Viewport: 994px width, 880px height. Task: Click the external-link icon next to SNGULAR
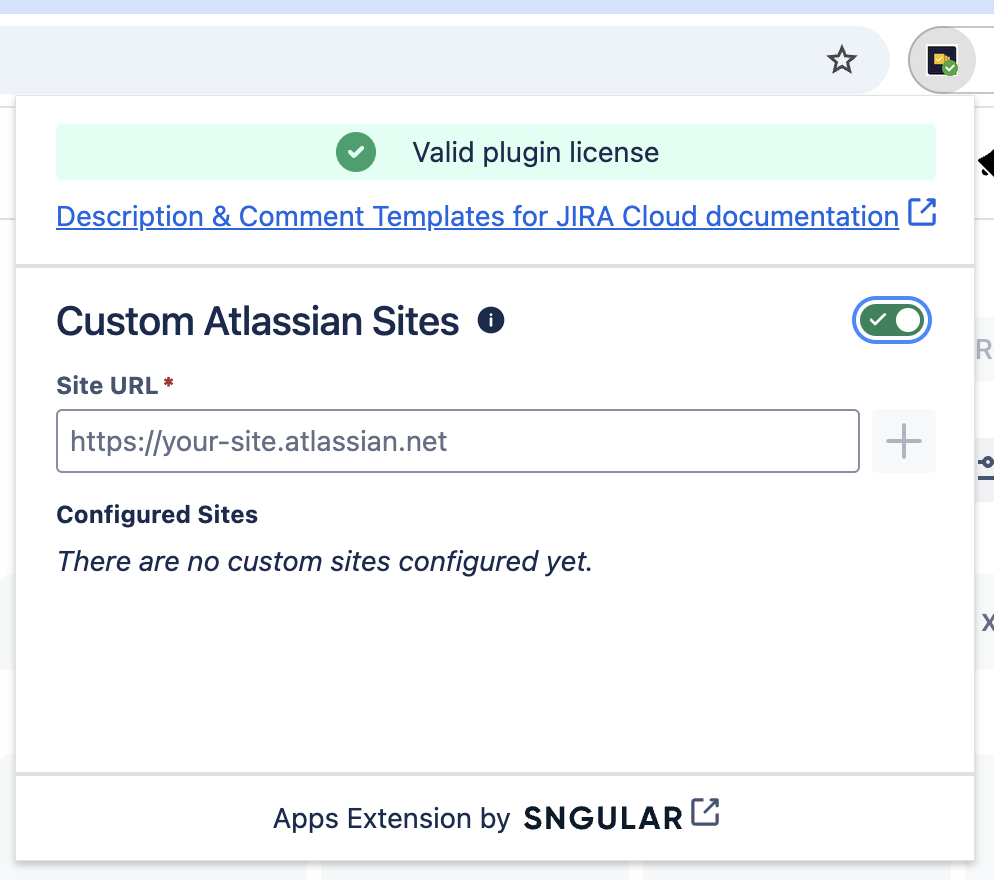pos(706,813)
